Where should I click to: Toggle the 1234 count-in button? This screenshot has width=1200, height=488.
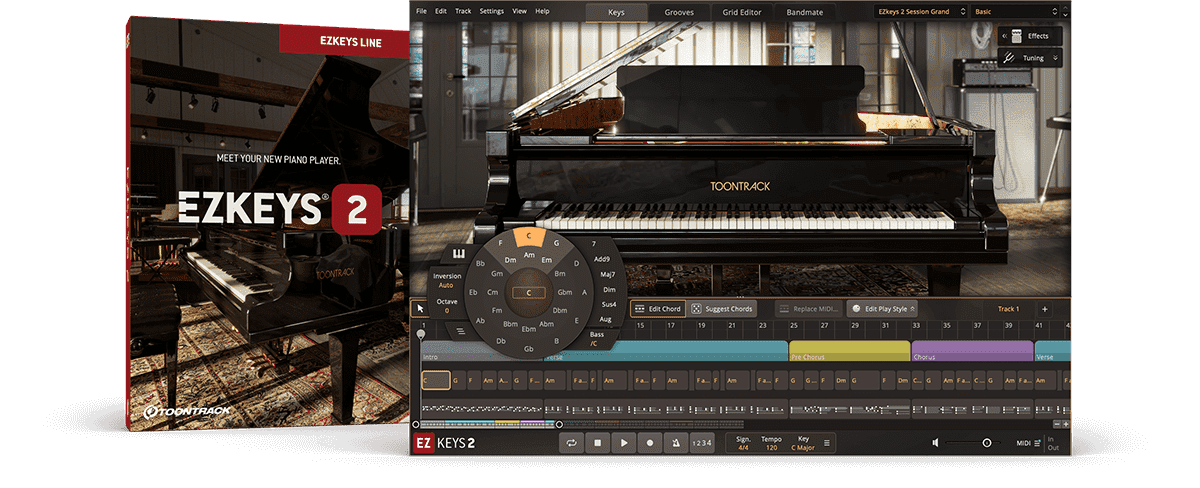(704, 442)
